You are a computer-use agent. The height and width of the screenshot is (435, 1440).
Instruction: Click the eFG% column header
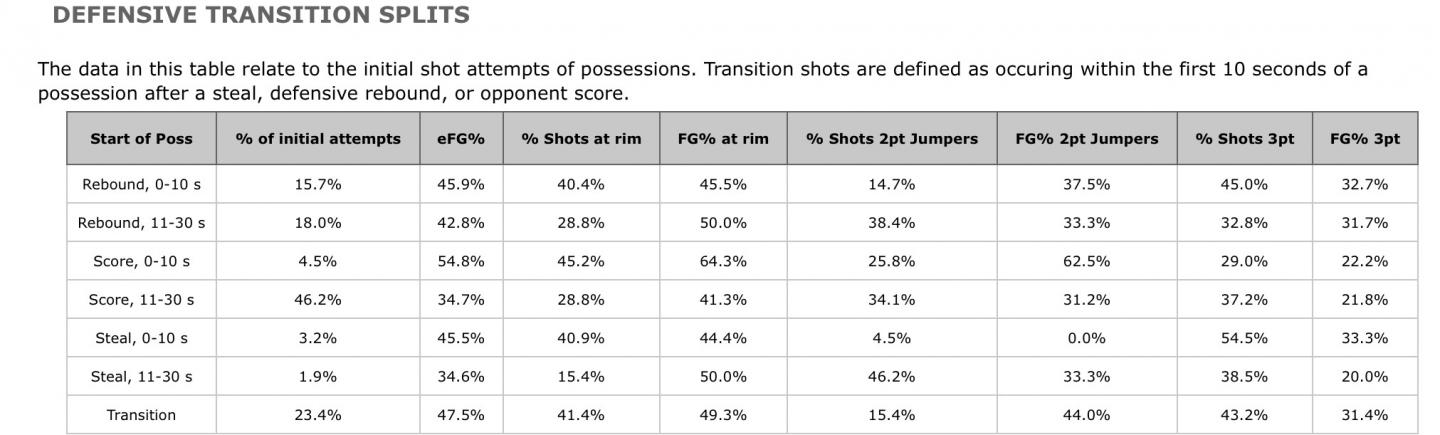[461, 139]
